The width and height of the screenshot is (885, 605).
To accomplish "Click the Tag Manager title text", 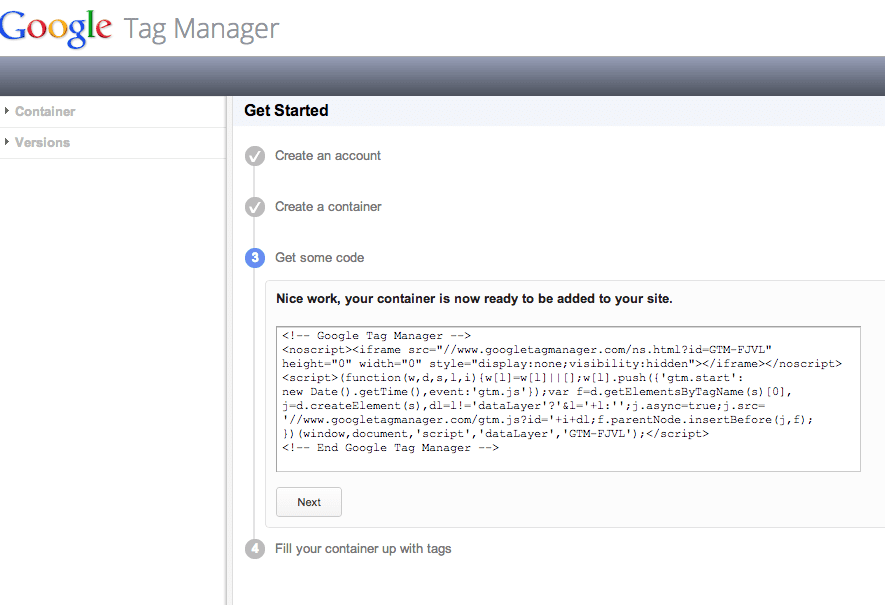I will pos(200,28).
